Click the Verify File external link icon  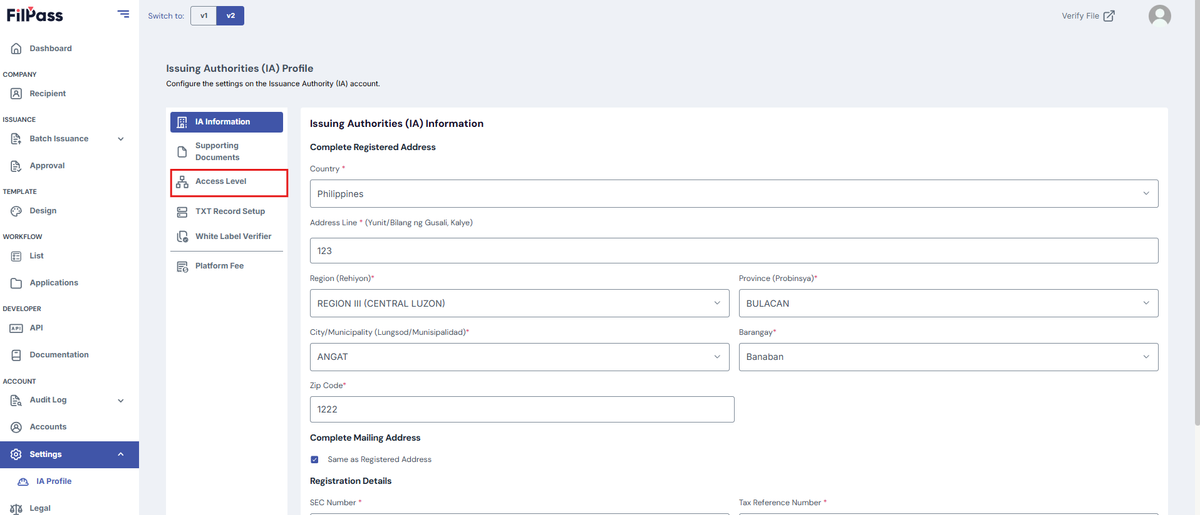pos(1109,15)
